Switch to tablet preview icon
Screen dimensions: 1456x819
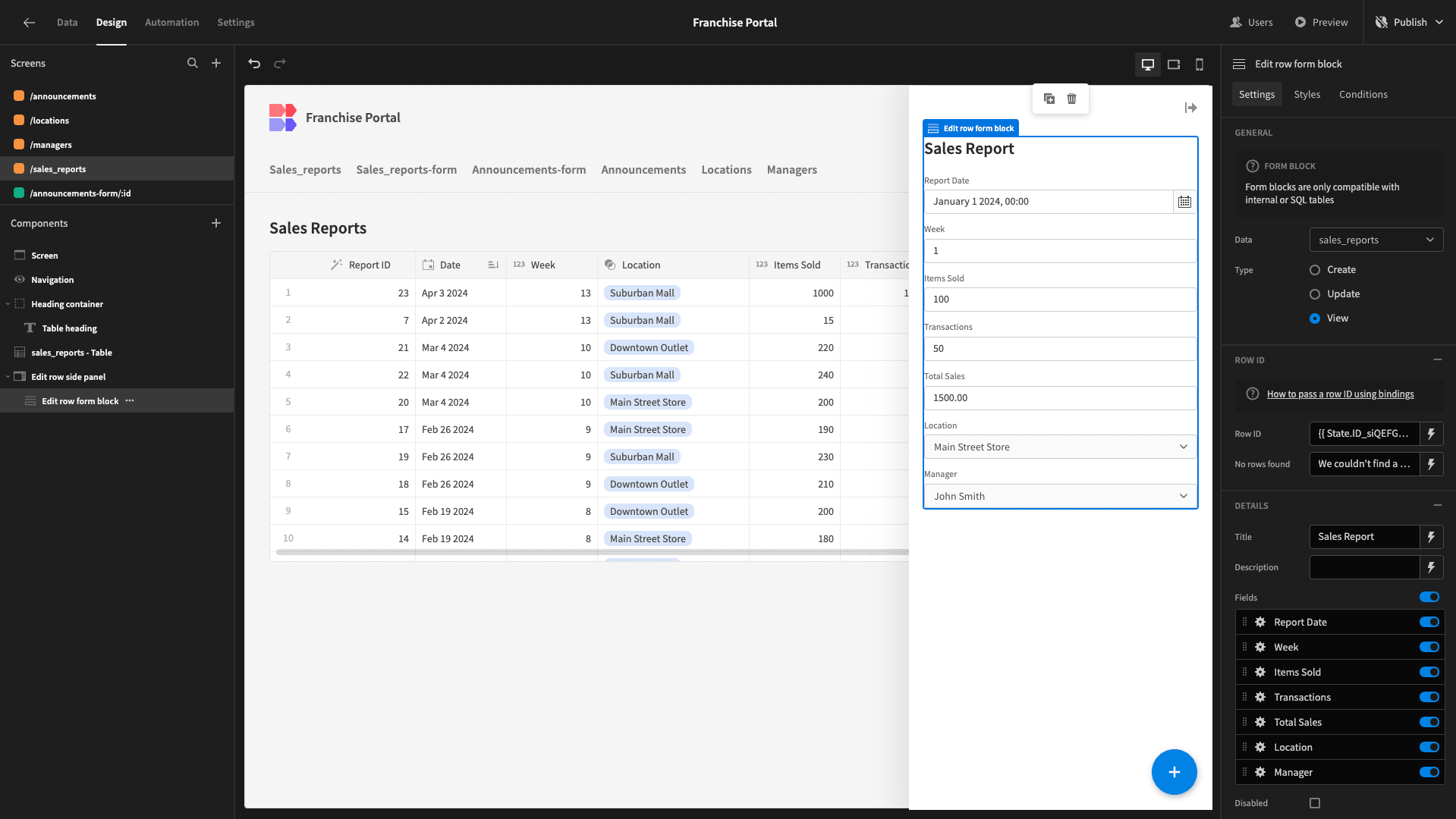pyautogui.click(x=1174, y=64)
